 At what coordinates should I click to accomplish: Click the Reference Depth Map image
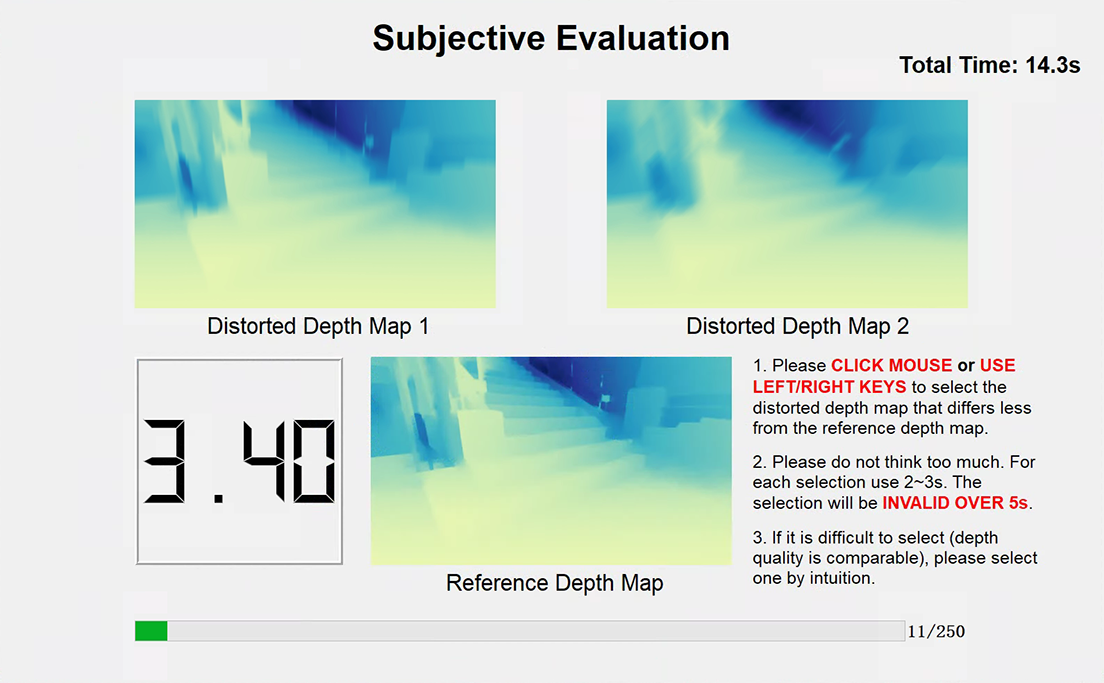[551, 461]
